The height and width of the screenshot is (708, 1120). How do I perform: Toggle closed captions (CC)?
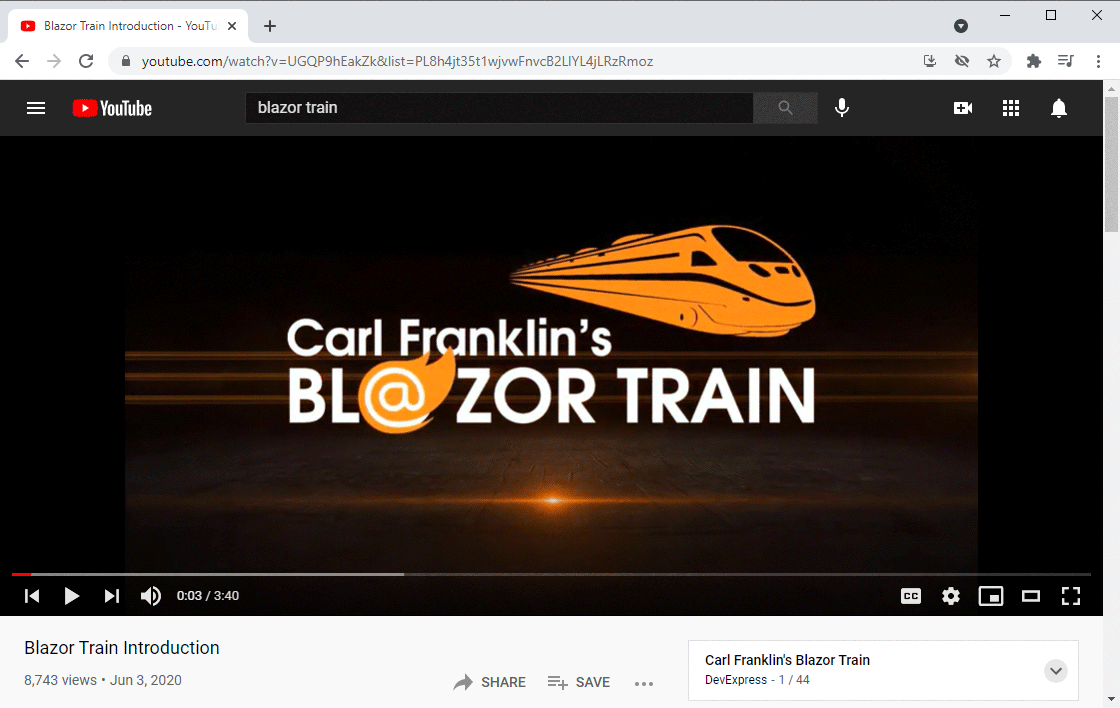pos(911,596)
